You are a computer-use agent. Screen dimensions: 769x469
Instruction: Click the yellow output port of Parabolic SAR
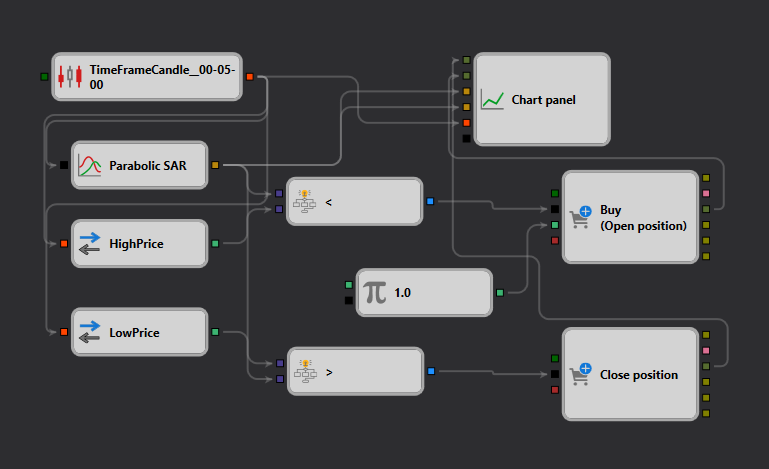215,165
